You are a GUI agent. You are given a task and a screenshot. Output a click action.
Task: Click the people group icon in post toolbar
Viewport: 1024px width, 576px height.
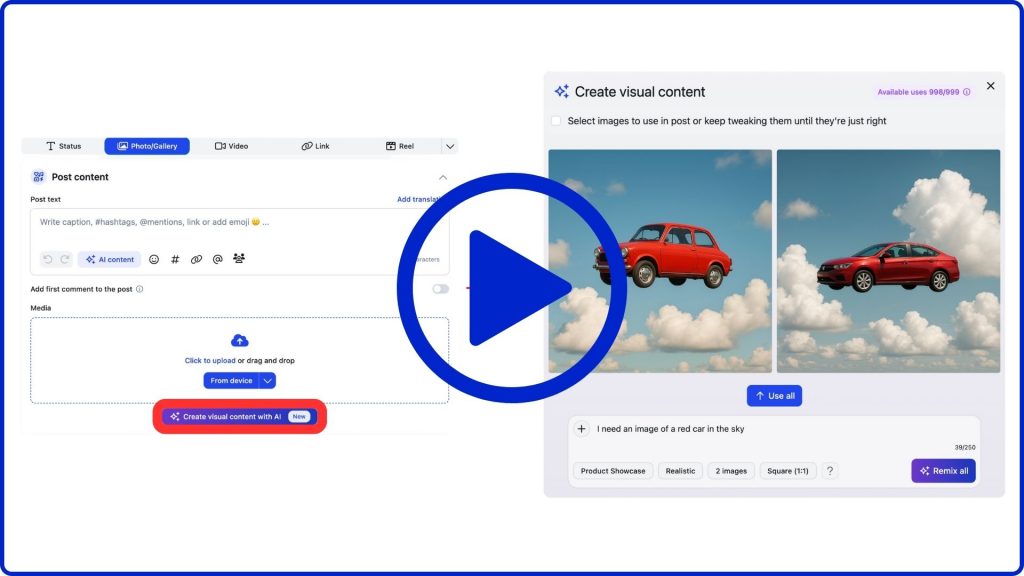[239, 259]
